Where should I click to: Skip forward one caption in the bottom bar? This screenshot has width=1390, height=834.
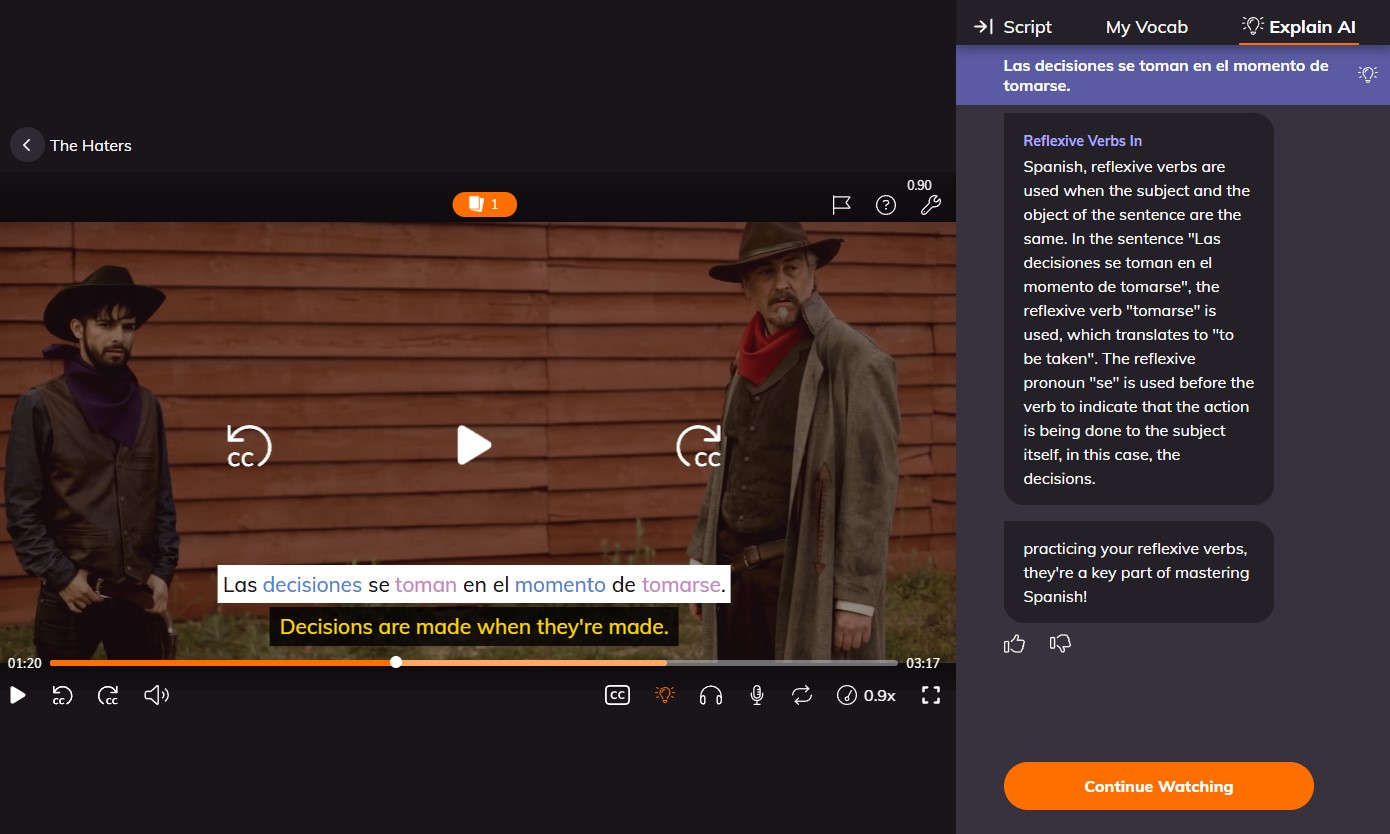[x=108, y=695]
